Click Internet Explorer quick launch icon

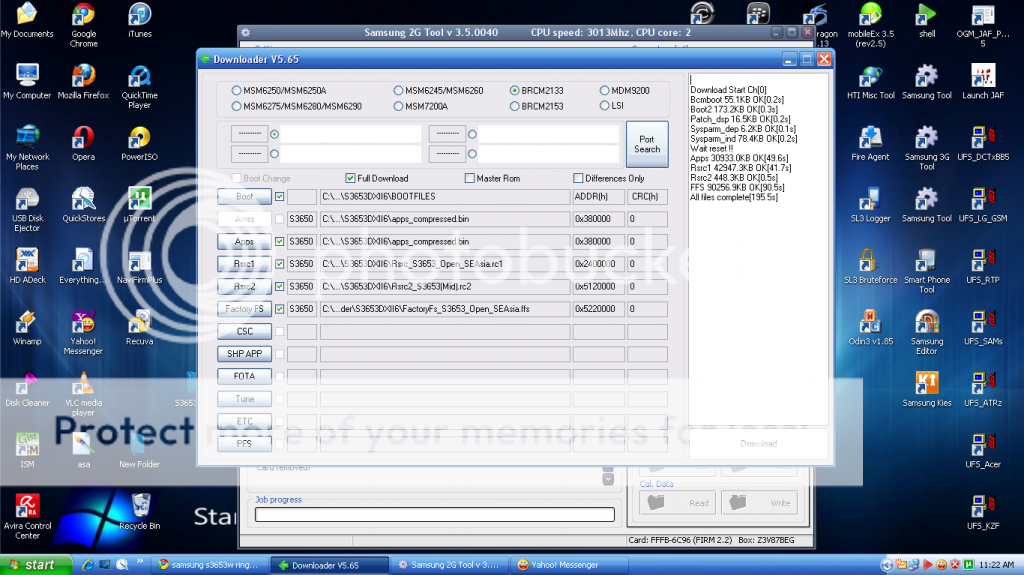click(88, 565)
